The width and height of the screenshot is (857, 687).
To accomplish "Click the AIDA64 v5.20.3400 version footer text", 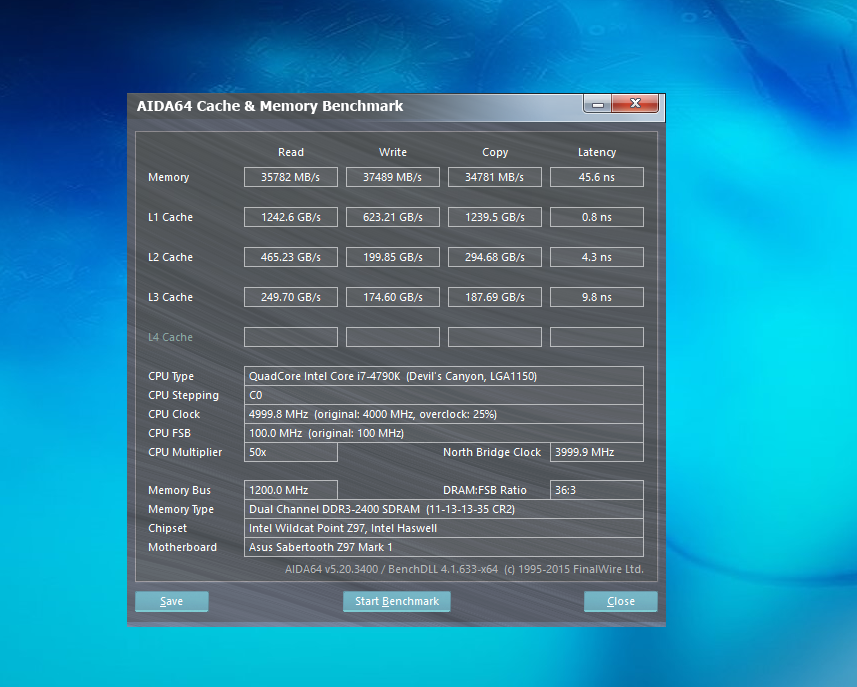I will tap(464, 569).
